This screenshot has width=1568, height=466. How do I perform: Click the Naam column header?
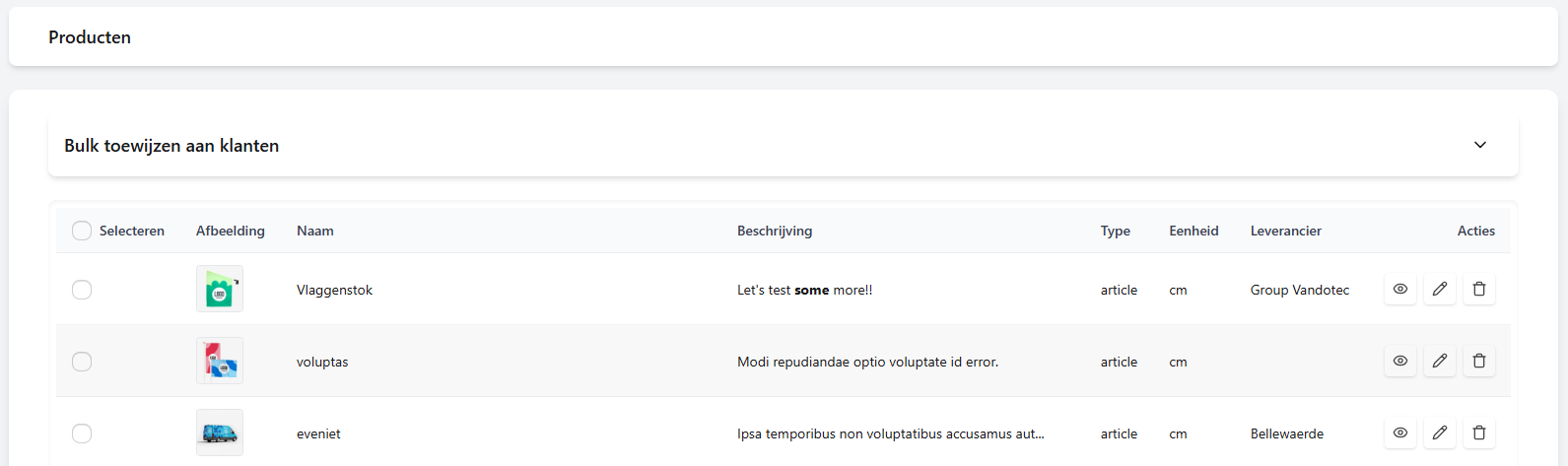pyautogui.click(x=315, y=231)
